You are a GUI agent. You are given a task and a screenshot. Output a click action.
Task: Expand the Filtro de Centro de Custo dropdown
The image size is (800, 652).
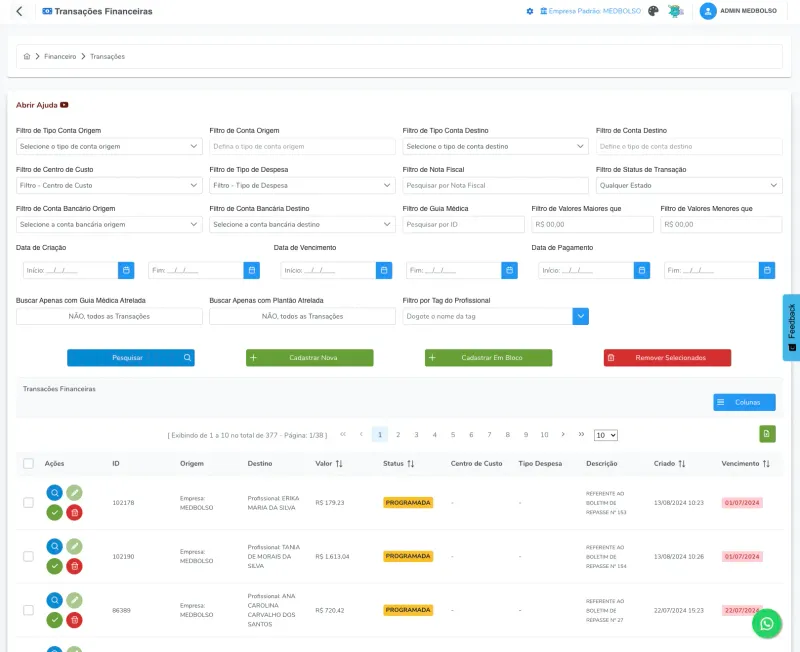109,185
